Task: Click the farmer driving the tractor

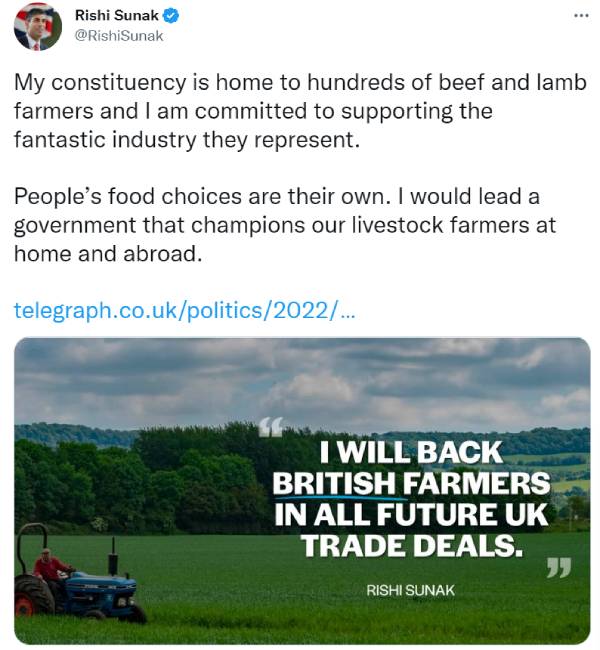Action: [x=49, y=567]
